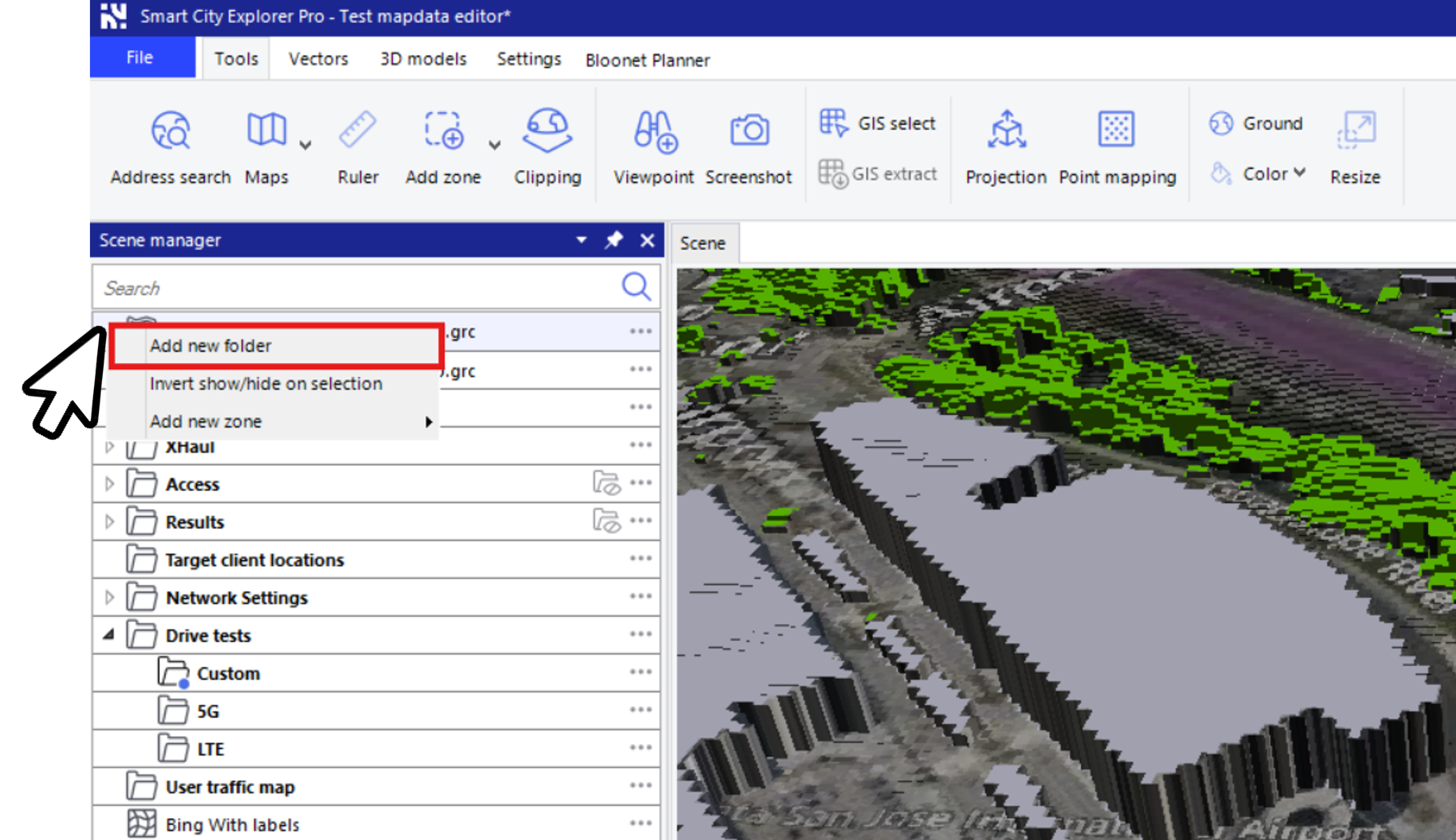1456x840 pixels.
Task: Click the Scene manager search field
Action: 376,287
